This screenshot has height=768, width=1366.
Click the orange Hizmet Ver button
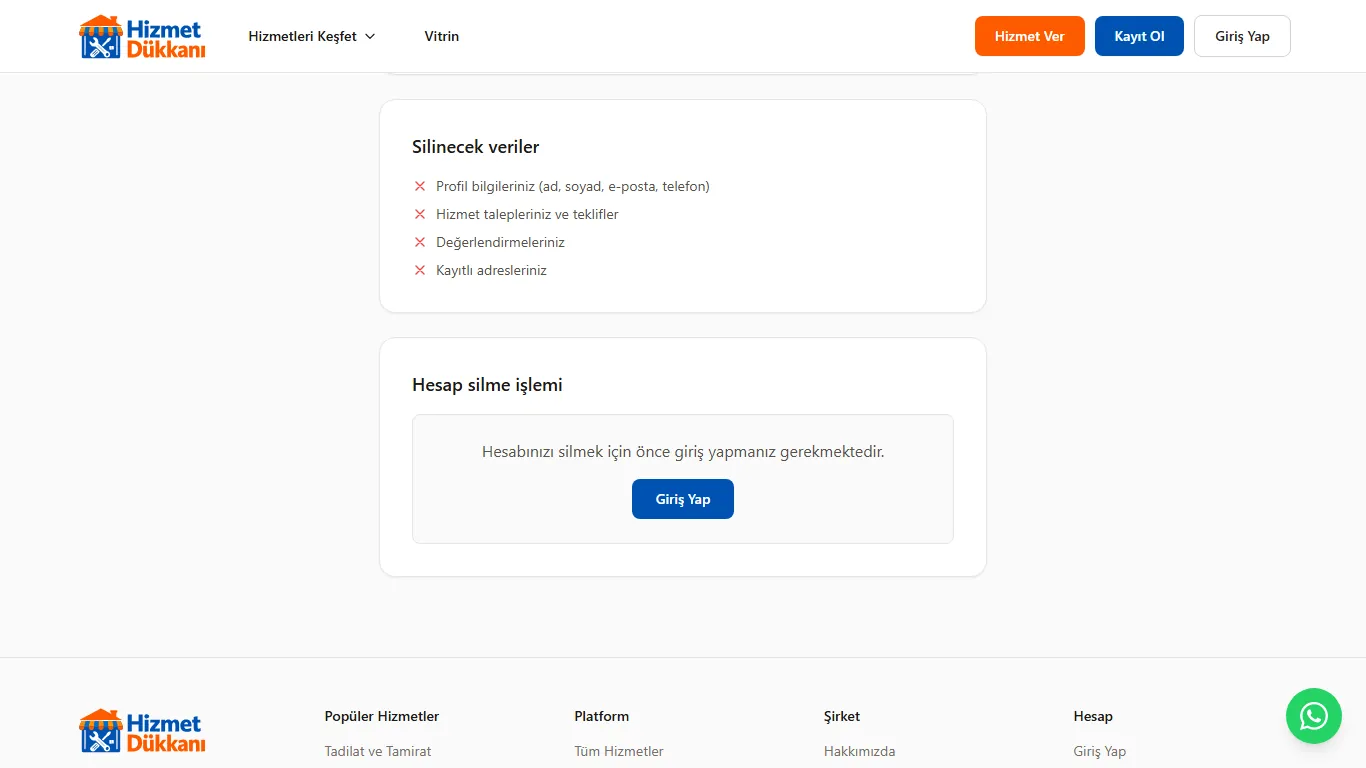1030,36
